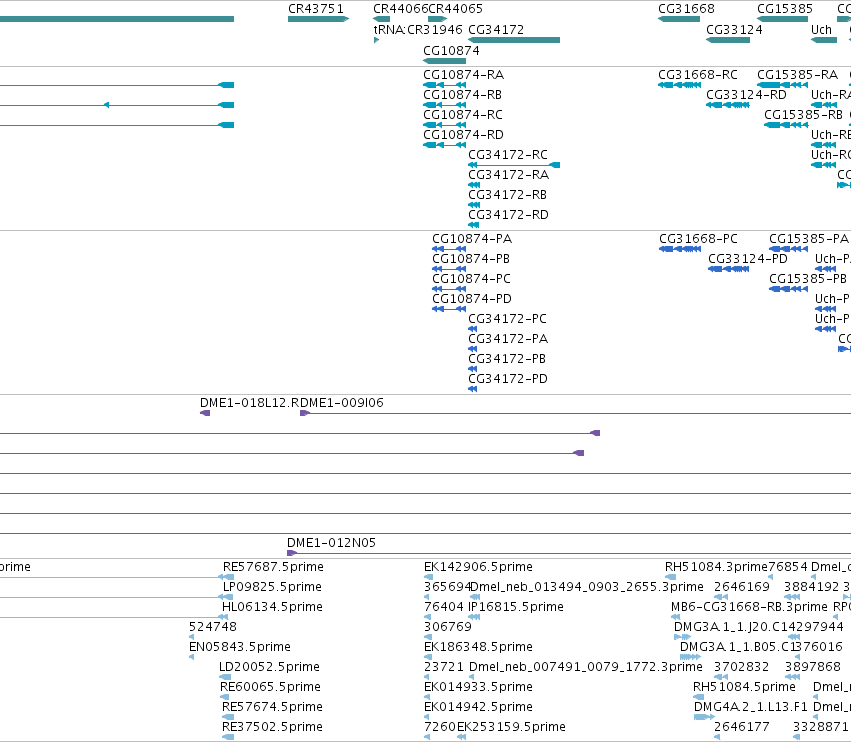The height and width of the screenshot is (742, 851).
Task: Select Dmel_neb_007491_0079_1772.3prime feature
Action: pyautogui.click(x=586, y=667)
